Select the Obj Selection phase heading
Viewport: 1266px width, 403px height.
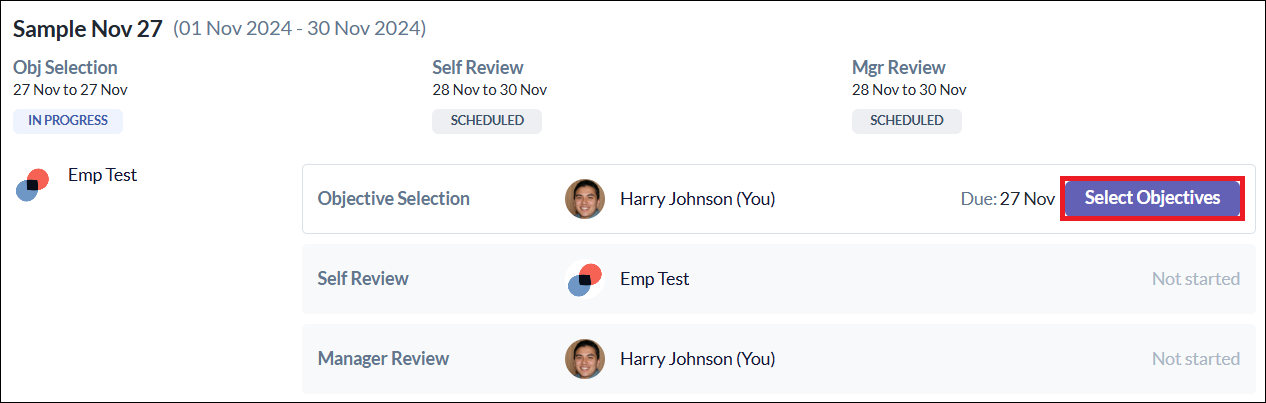pyautogui.click(x=65, y=68)
